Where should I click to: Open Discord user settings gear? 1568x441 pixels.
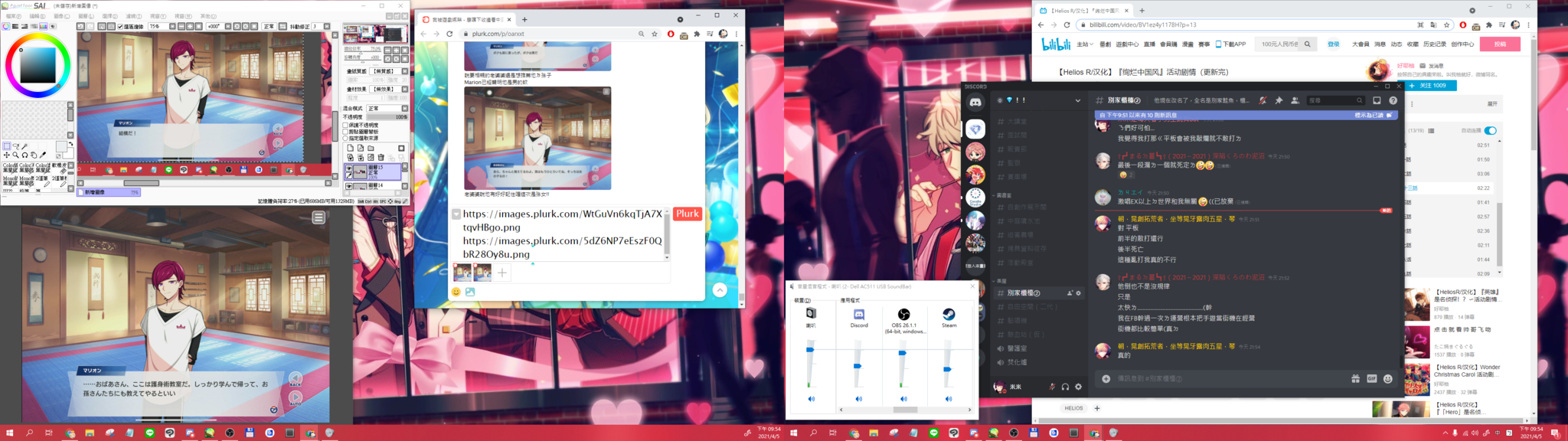pyautogui.click(x=1078, y=387)
